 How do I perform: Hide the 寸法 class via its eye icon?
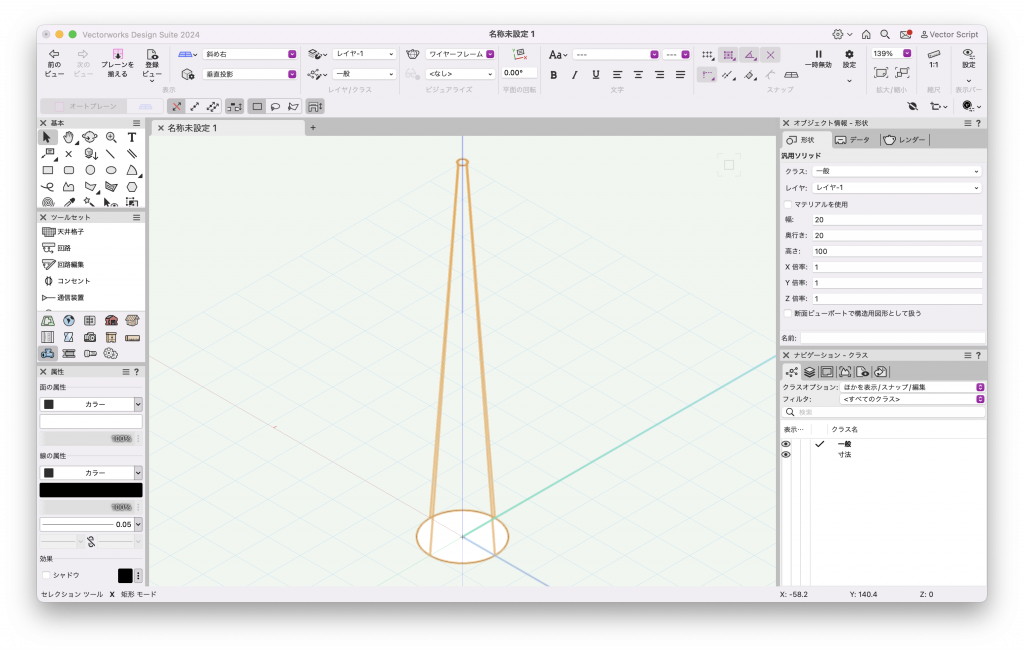786,455
